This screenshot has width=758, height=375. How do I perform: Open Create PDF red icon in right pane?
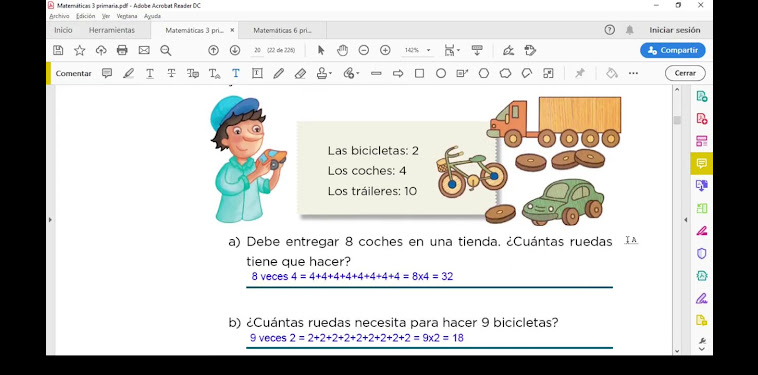click(x=701, y=118)
